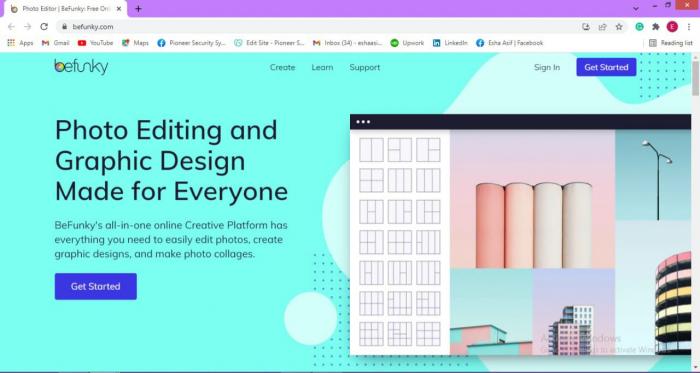Viewport: 700px width, 373px height.
Task: Click the Sign In link
Action: 547,67
